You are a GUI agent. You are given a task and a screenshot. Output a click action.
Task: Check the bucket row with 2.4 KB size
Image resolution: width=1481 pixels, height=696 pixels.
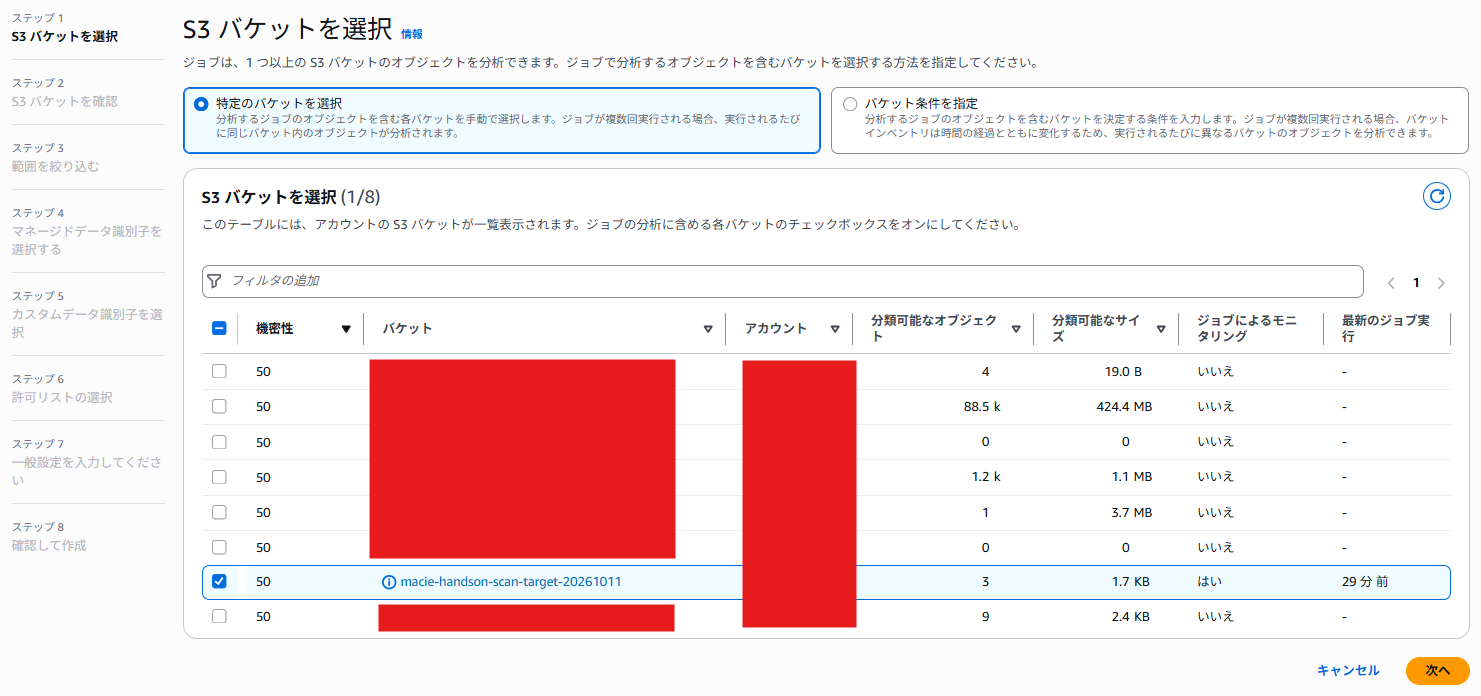[220, 616]
